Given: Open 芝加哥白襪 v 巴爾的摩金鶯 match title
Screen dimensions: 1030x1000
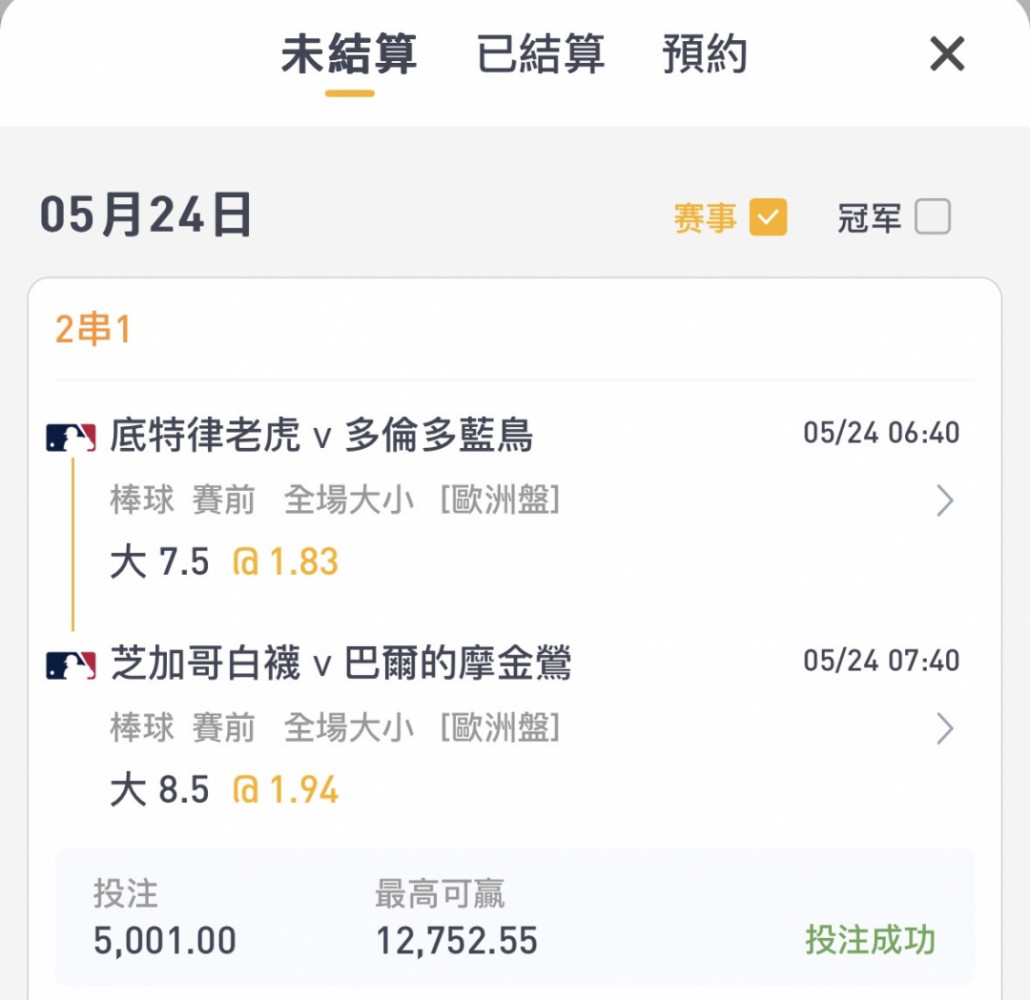Looking at the screenshot, I should (340, 662).
